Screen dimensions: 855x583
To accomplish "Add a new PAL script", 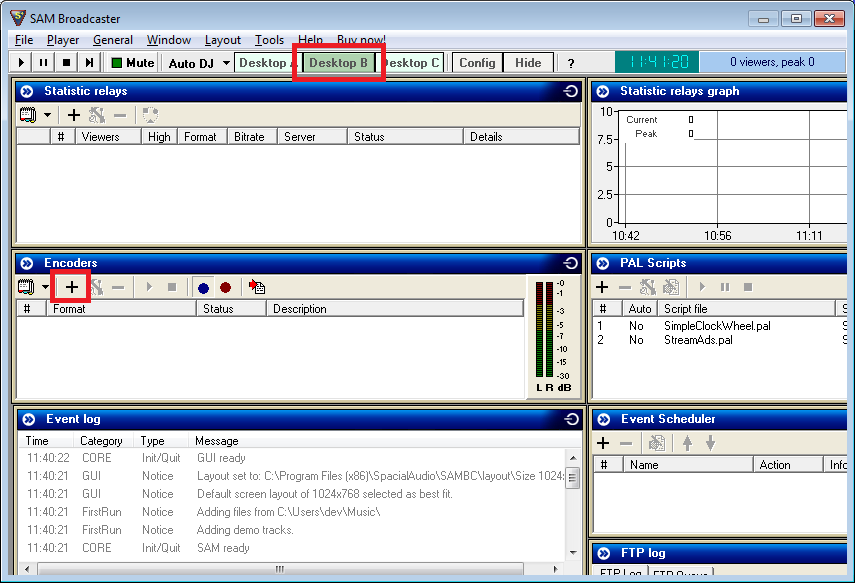I will (x=602, y=287).
